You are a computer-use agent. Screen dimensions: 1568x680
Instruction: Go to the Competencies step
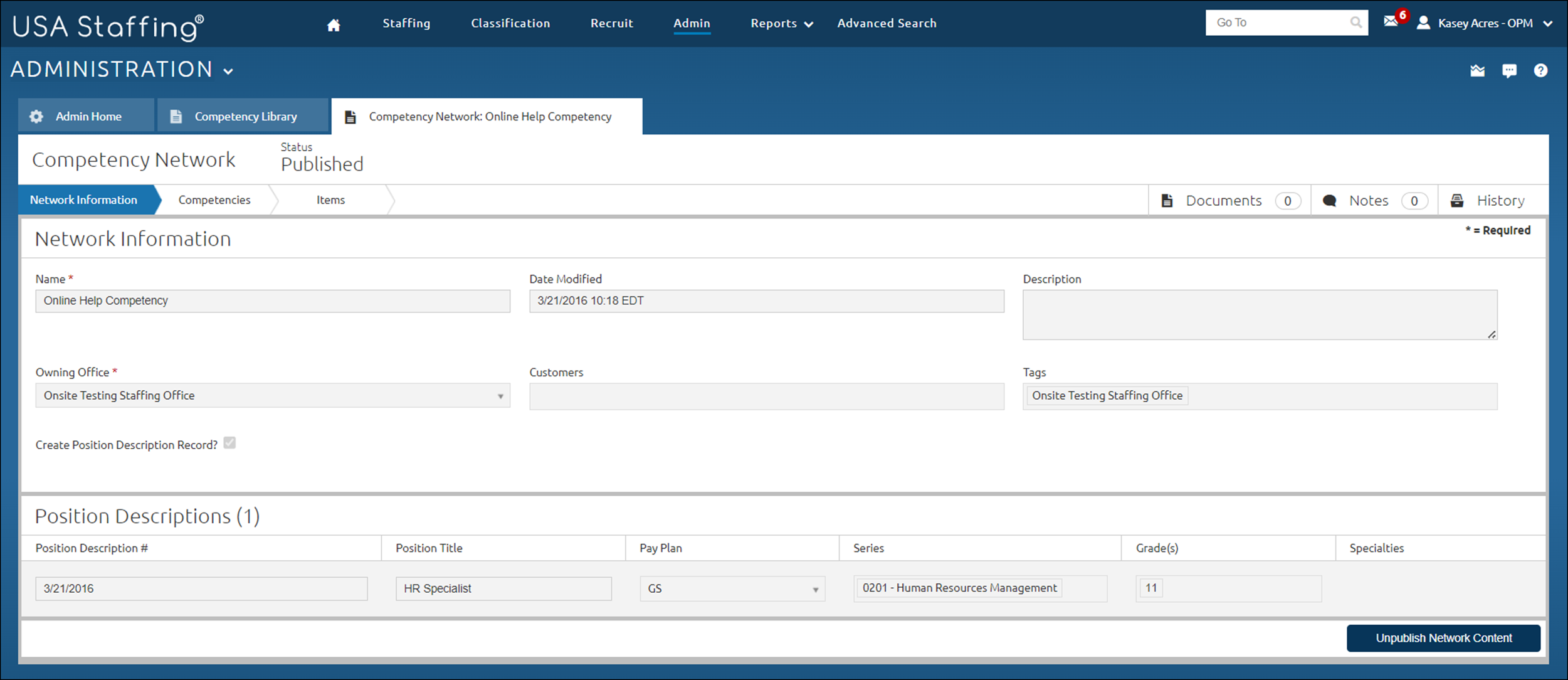(214, 200)
